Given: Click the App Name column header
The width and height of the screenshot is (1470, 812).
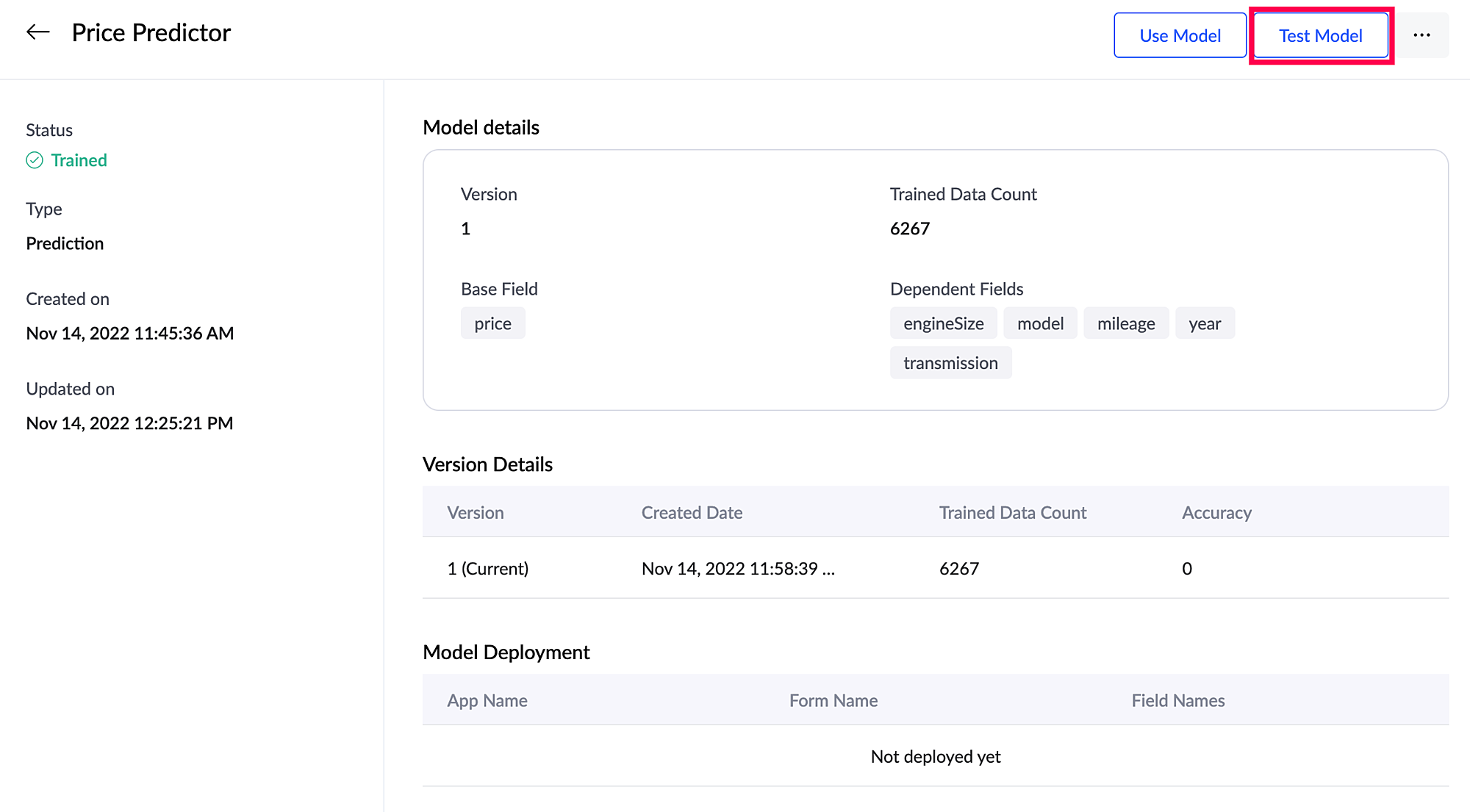Looking at the screenshot, I should pyautogui.click(x=487, y=700).
